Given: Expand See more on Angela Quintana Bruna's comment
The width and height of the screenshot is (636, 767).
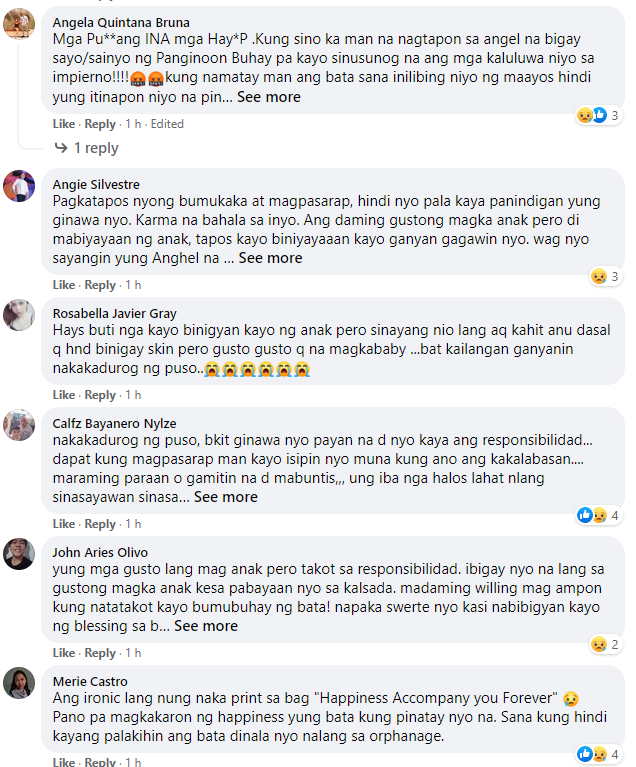Looking at the screenshot, I should [x=269, y=97].
